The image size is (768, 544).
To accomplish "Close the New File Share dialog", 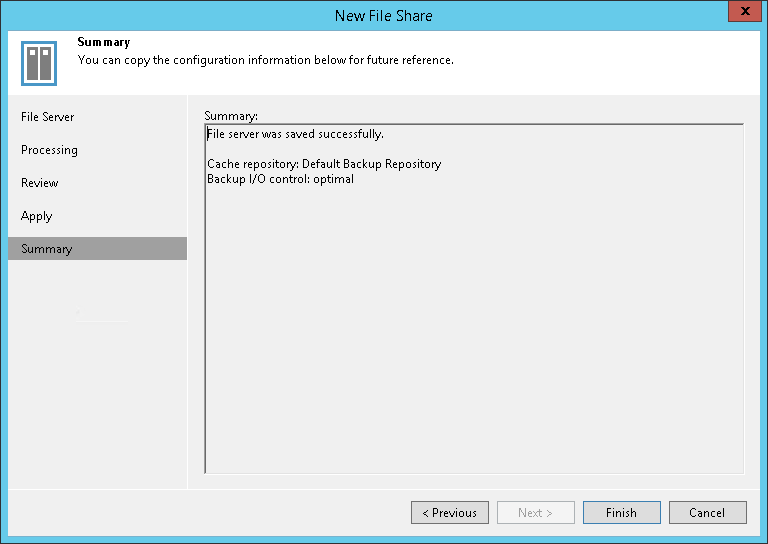I will (x=745, y=11).
